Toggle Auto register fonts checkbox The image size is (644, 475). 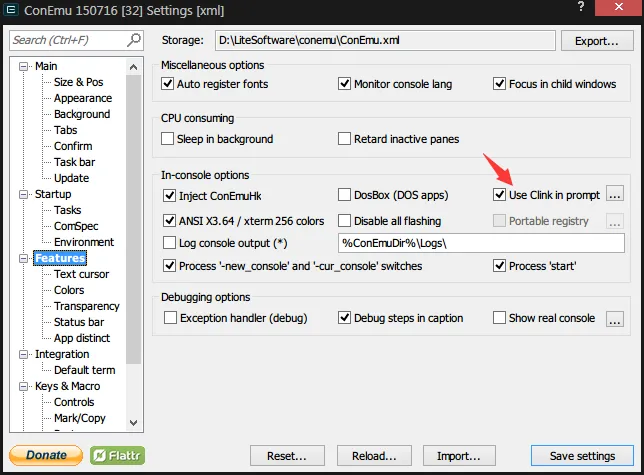[x=168, y=84]
